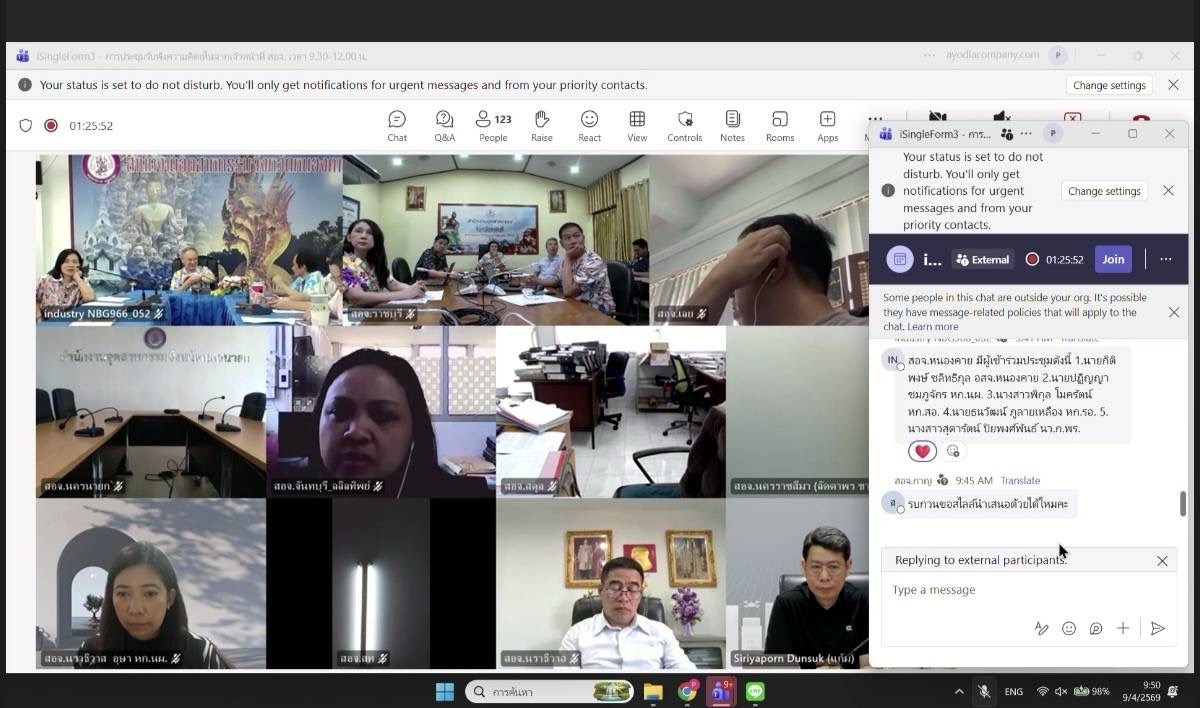The height and width of the screenshot is (708, 1200).
Task: Toggle the heart reaction on the message
Action: click(x=922, y=451)
